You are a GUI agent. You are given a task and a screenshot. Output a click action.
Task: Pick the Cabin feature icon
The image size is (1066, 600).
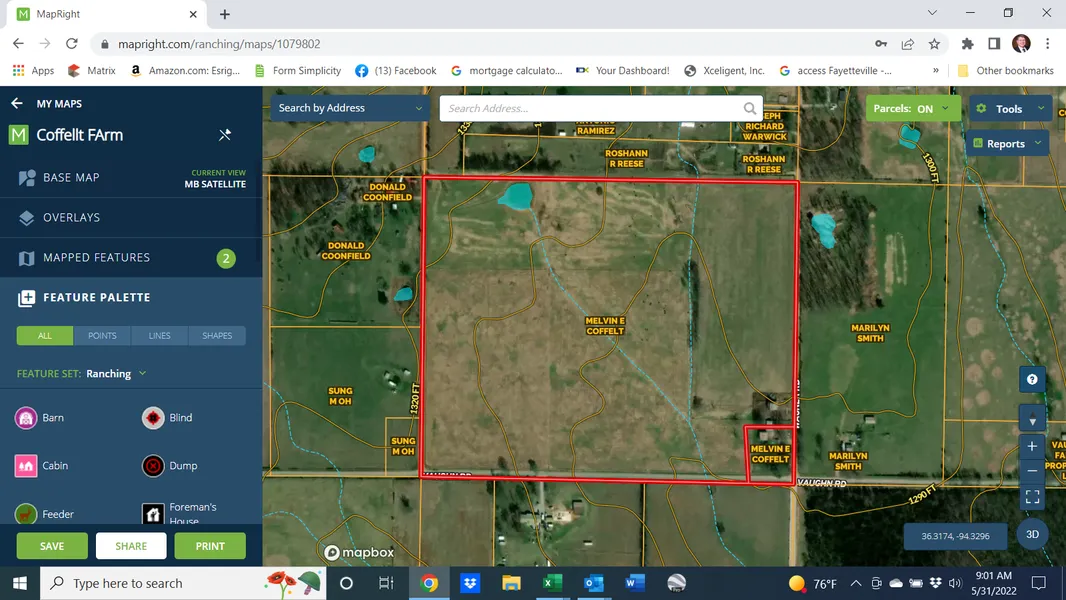pos(27,466)
